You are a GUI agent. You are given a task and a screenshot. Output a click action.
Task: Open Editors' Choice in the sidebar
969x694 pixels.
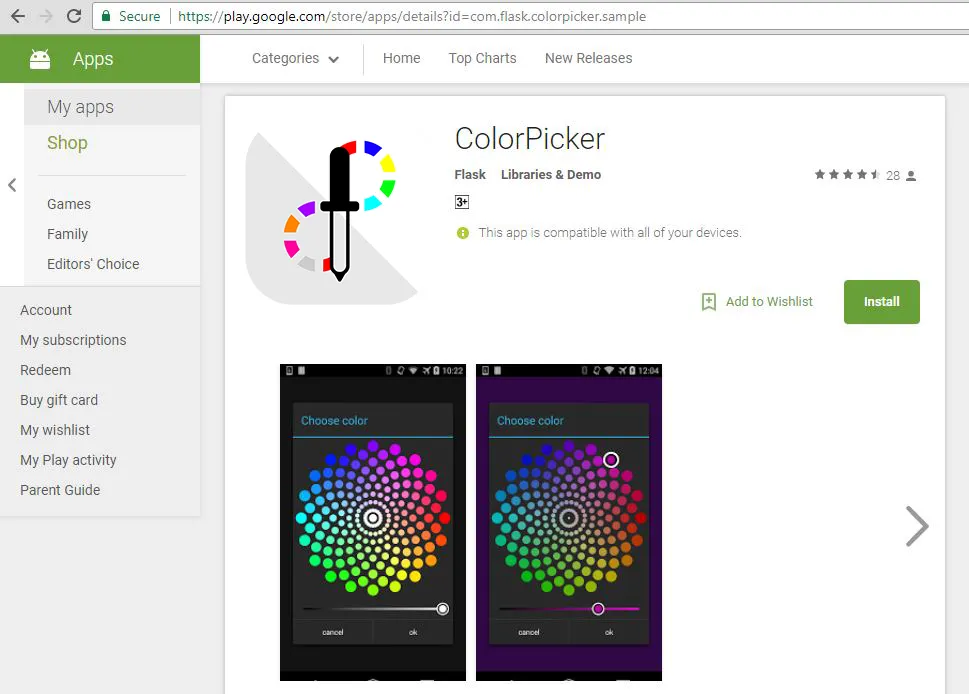coord(93,264)
